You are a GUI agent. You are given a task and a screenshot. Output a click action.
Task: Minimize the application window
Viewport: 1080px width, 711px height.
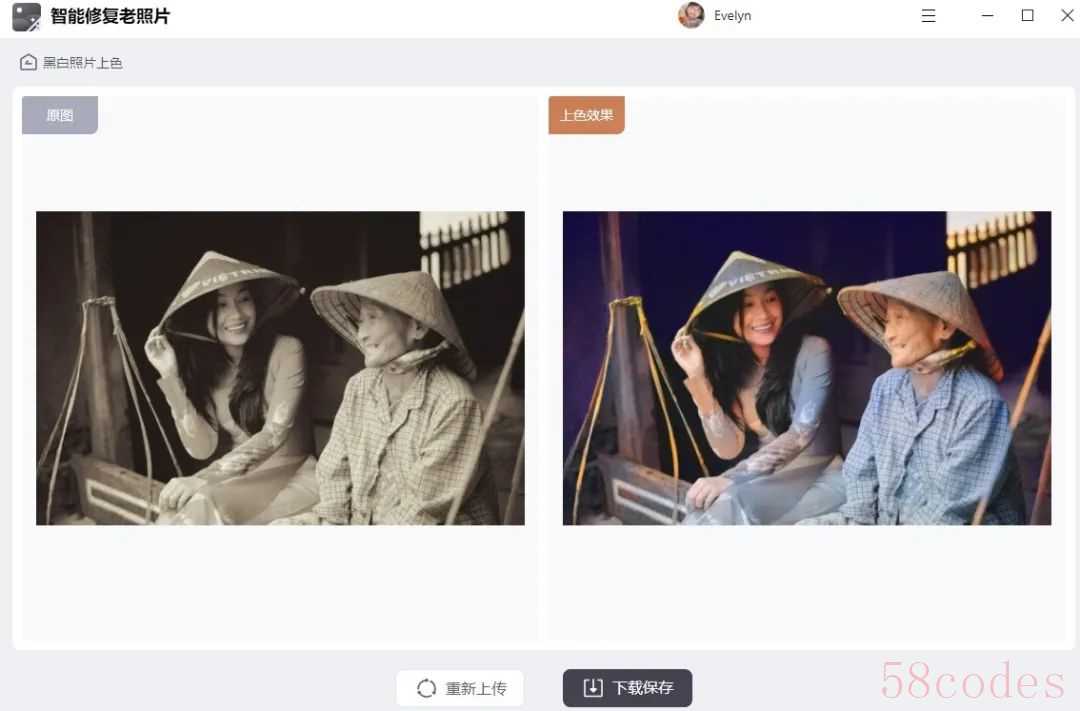coord(988,16)
